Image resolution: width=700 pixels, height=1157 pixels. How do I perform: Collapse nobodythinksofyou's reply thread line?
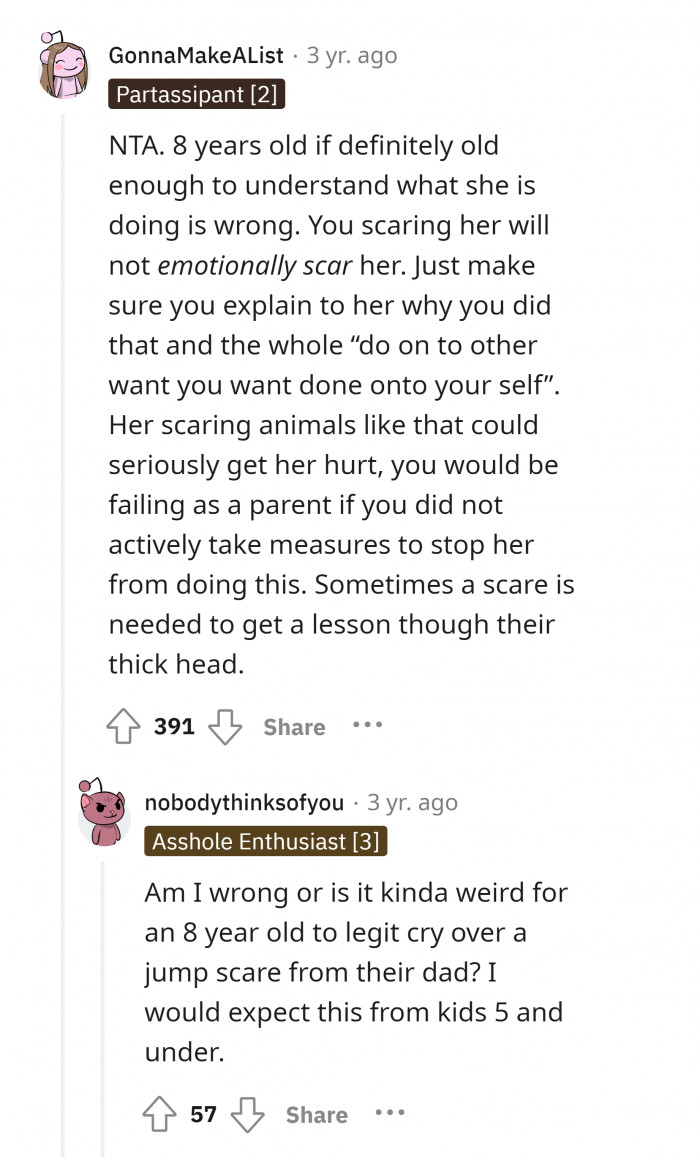point(103,1000)
